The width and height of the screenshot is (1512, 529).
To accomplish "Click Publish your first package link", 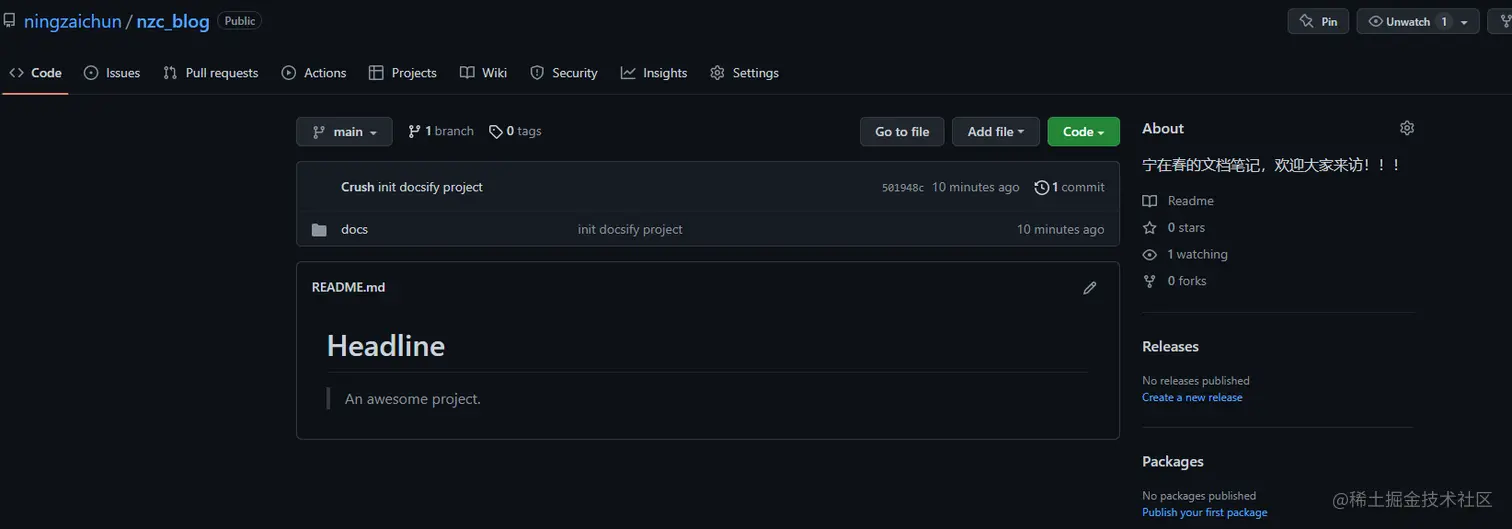I will pyautogui.click(x=1204, y=512).
